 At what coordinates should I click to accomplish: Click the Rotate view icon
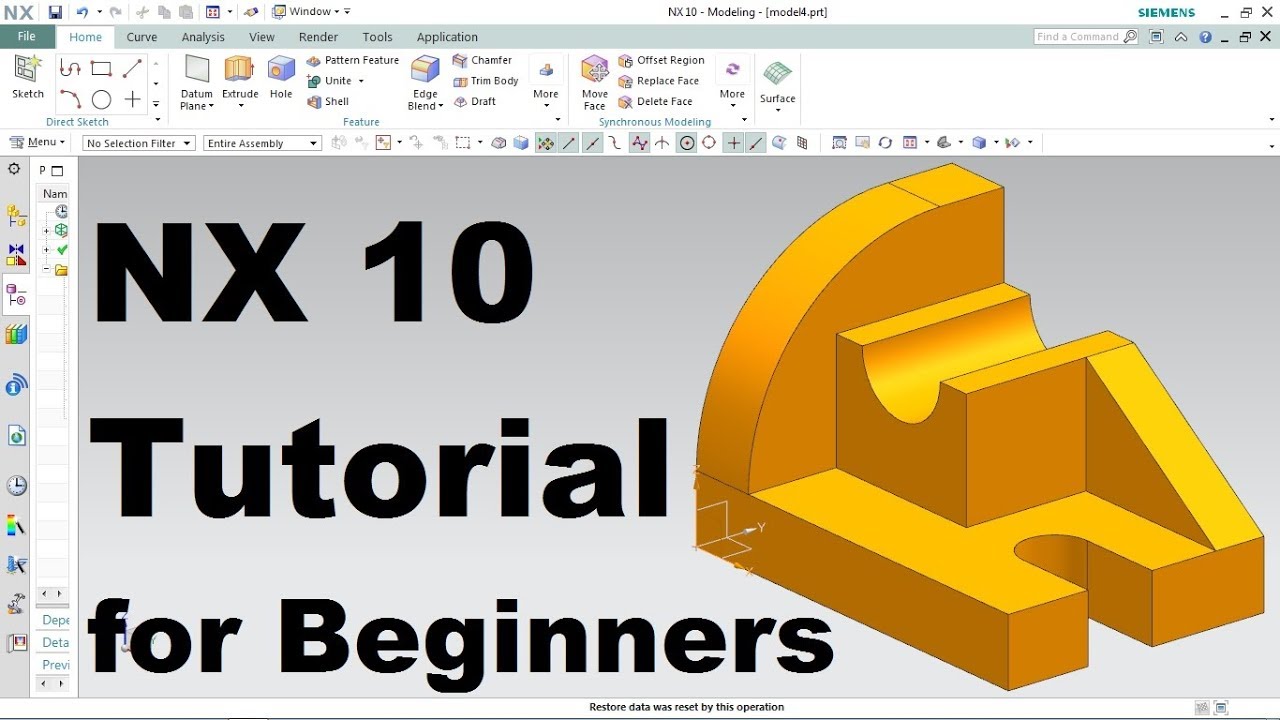[885, 143]
